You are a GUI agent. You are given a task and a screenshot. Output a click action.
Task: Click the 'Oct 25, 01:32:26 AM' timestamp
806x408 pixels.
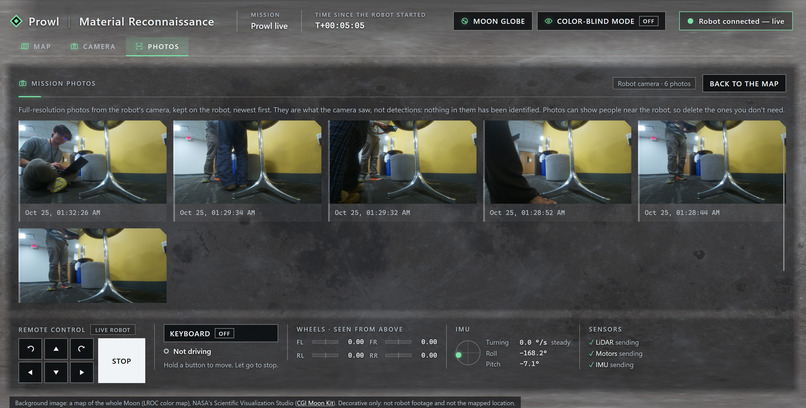pyautogui.click(x=62, y=212)
